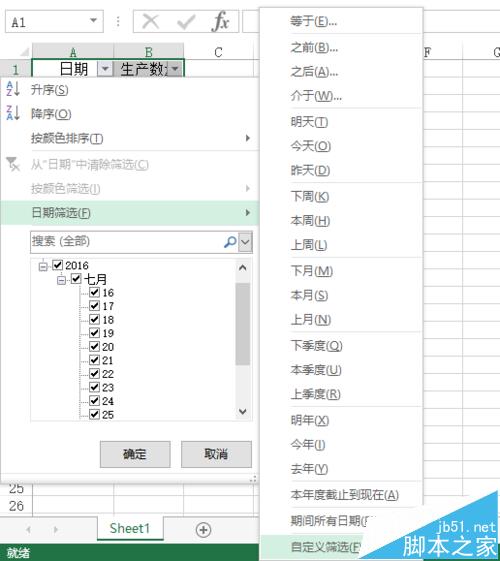This screenshot has width=500, height=561.
Task: Uncheck day 19 checkbox
Action: (x=94, y=333)
